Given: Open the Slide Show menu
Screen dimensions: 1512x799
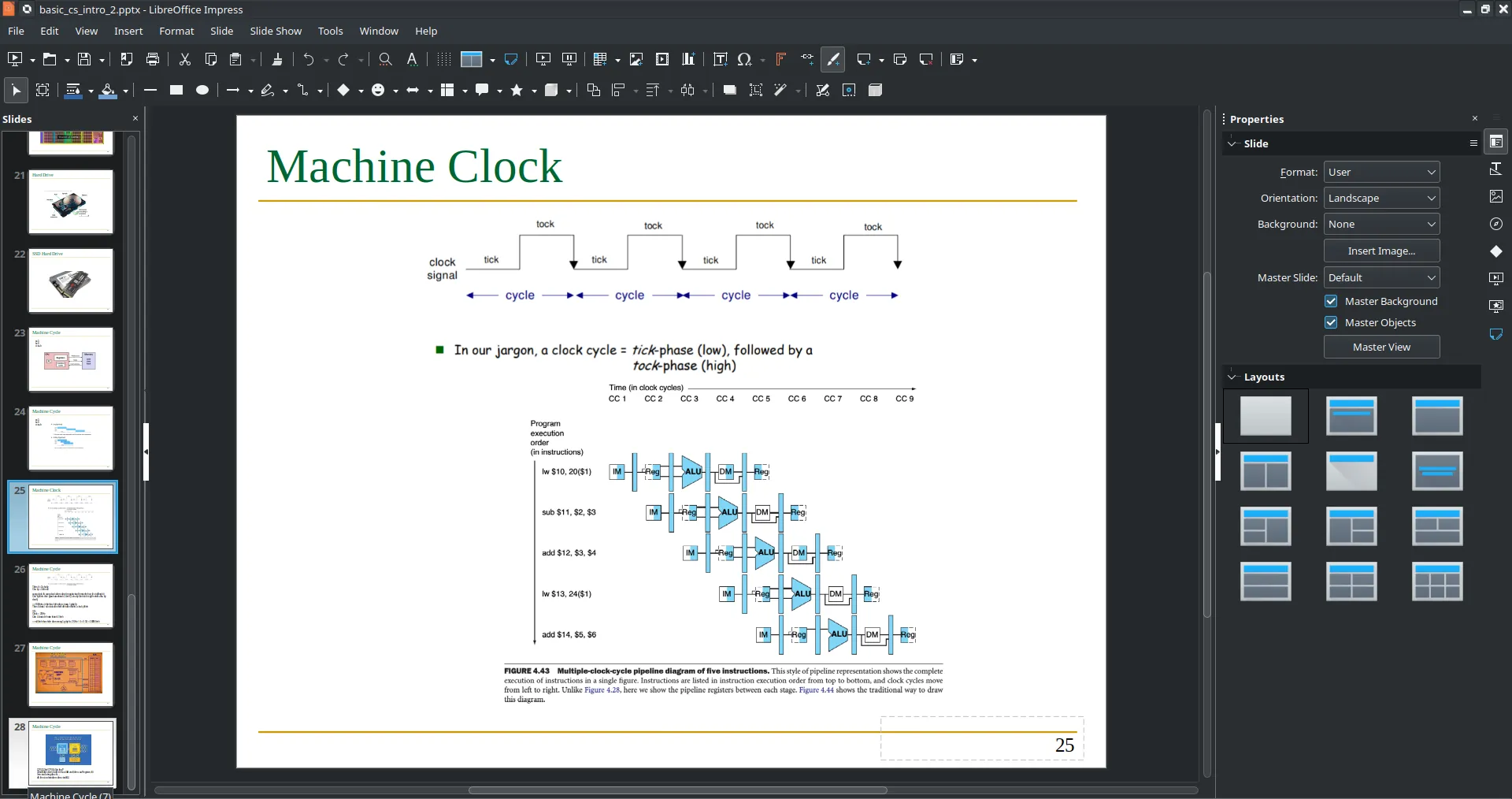Looking at the screenshot, I should pyautogui.click(x=276, y=31).
